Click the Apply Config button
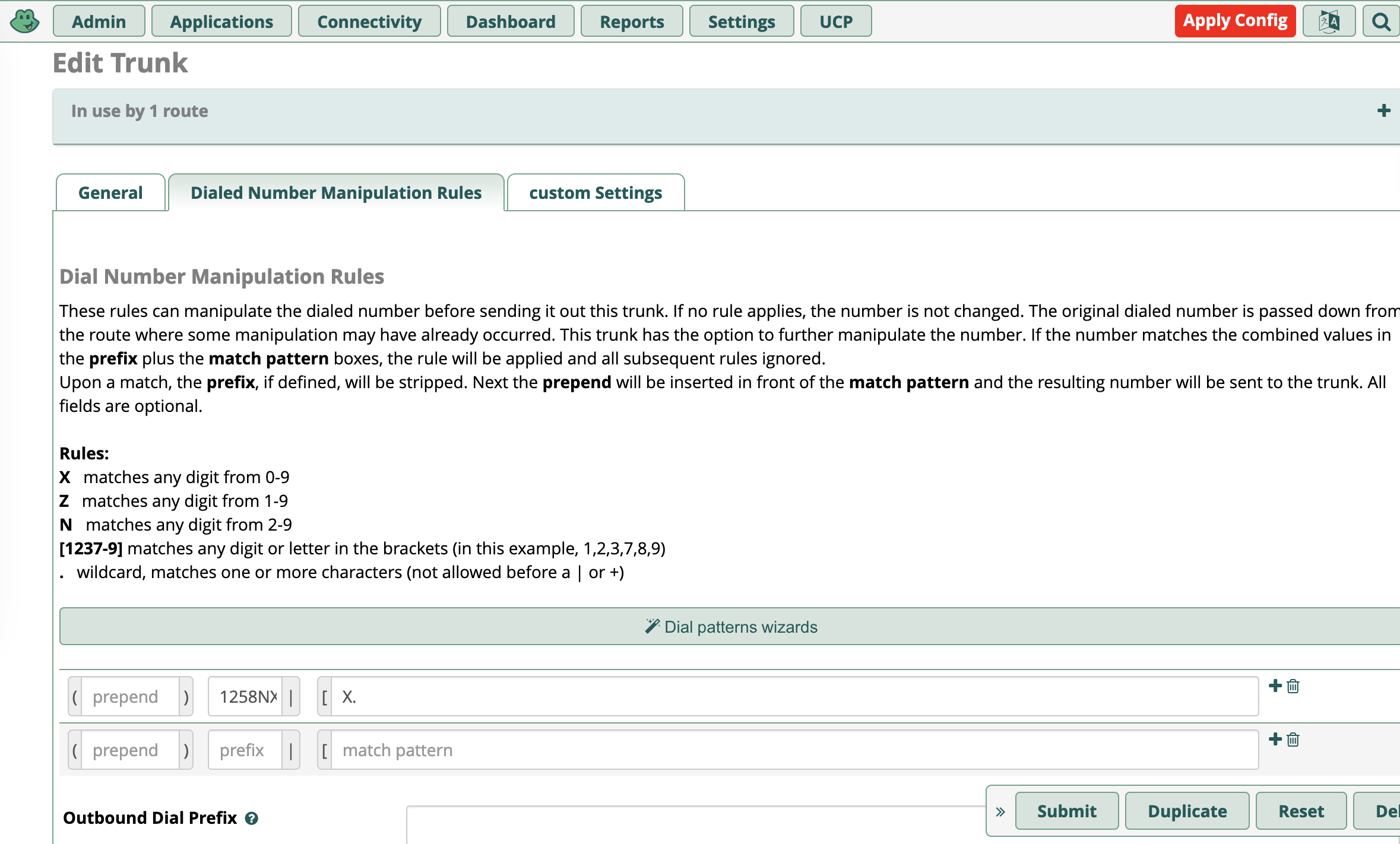Viewport: 1400px width, 844px height. pos(1235,20)
